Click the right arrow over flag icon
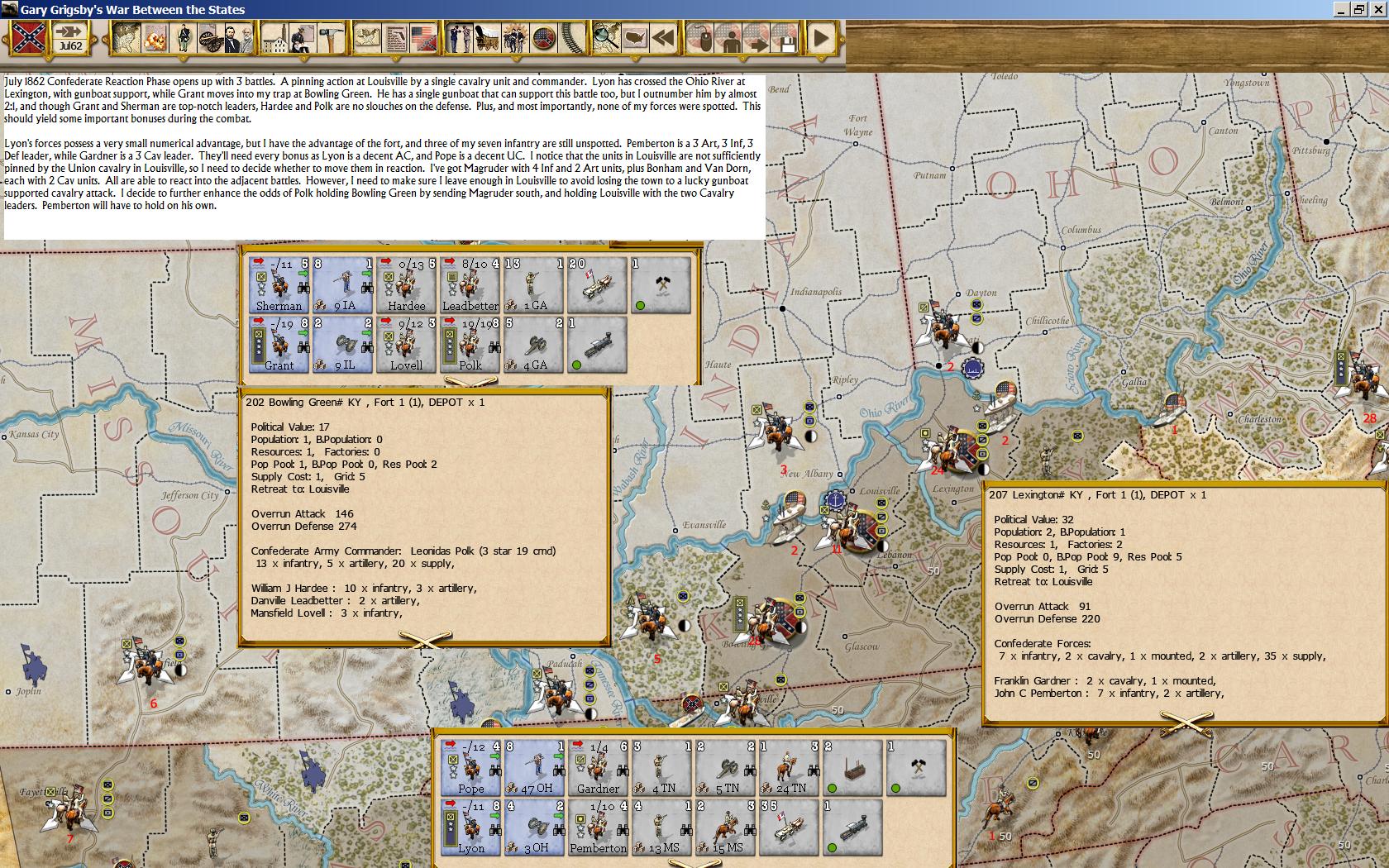This screenshot has height=868, width=1389. [x=757, y=38]
